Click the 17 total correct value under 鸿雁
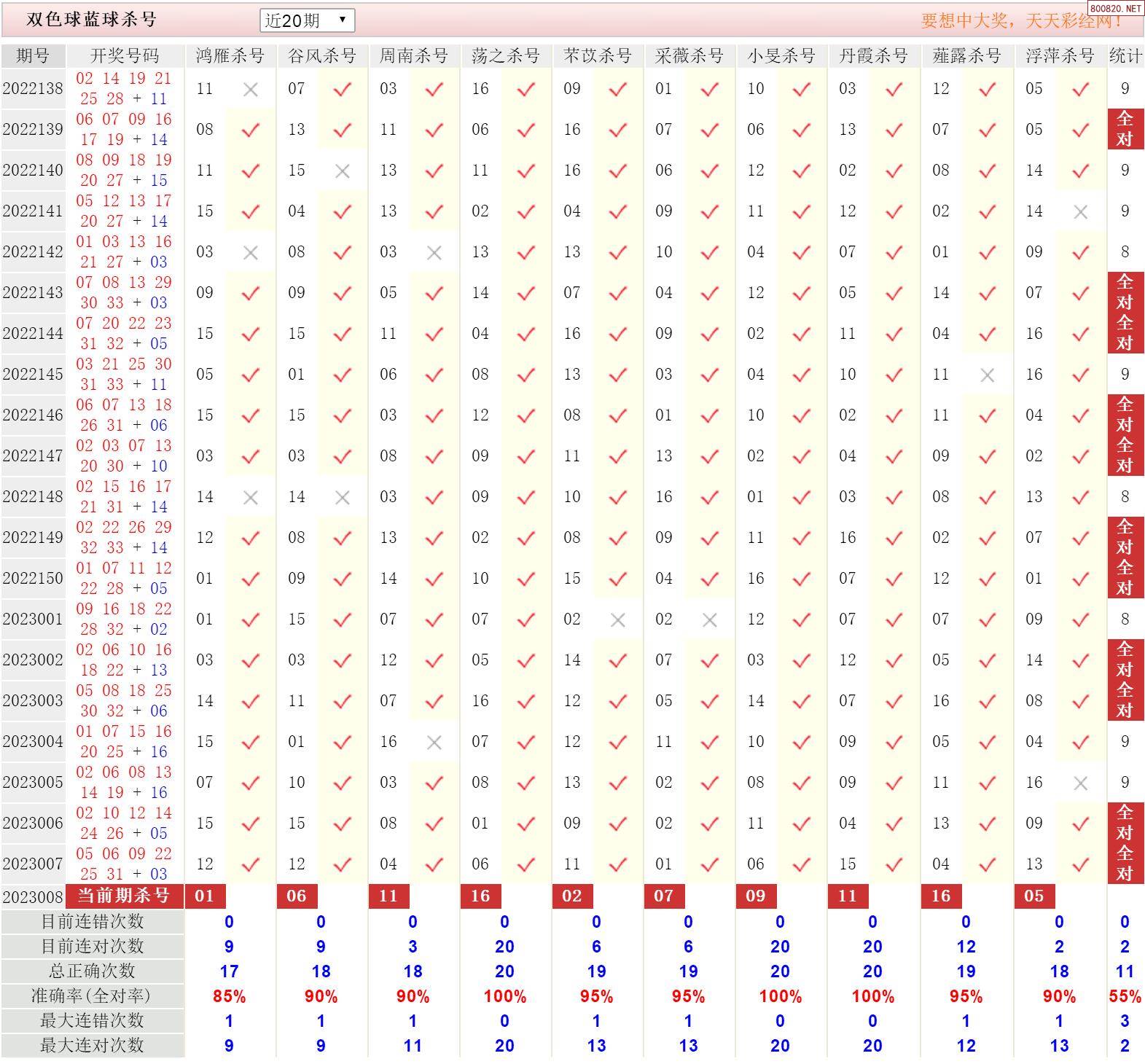This screenshot has width=1145, height=1064. (x=230, y=971)
